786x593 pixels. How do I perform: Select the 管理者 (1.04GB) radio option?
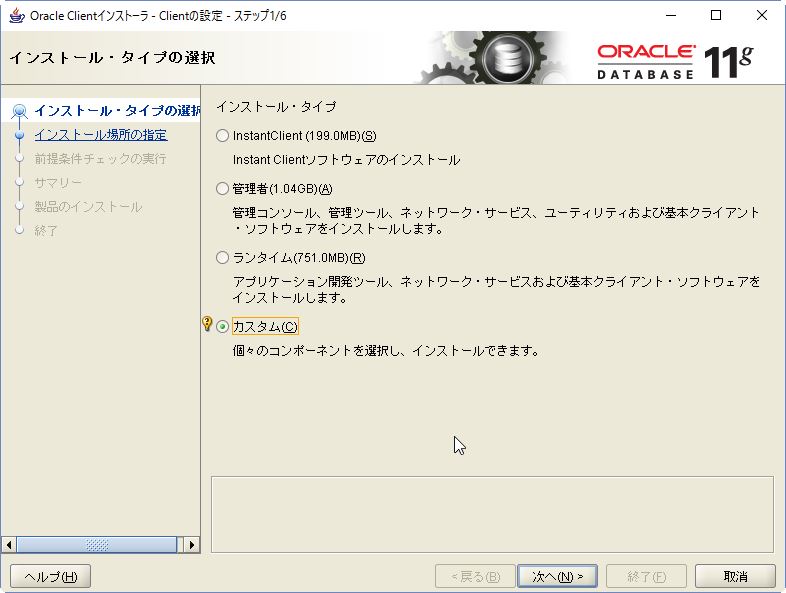[223, 189]
